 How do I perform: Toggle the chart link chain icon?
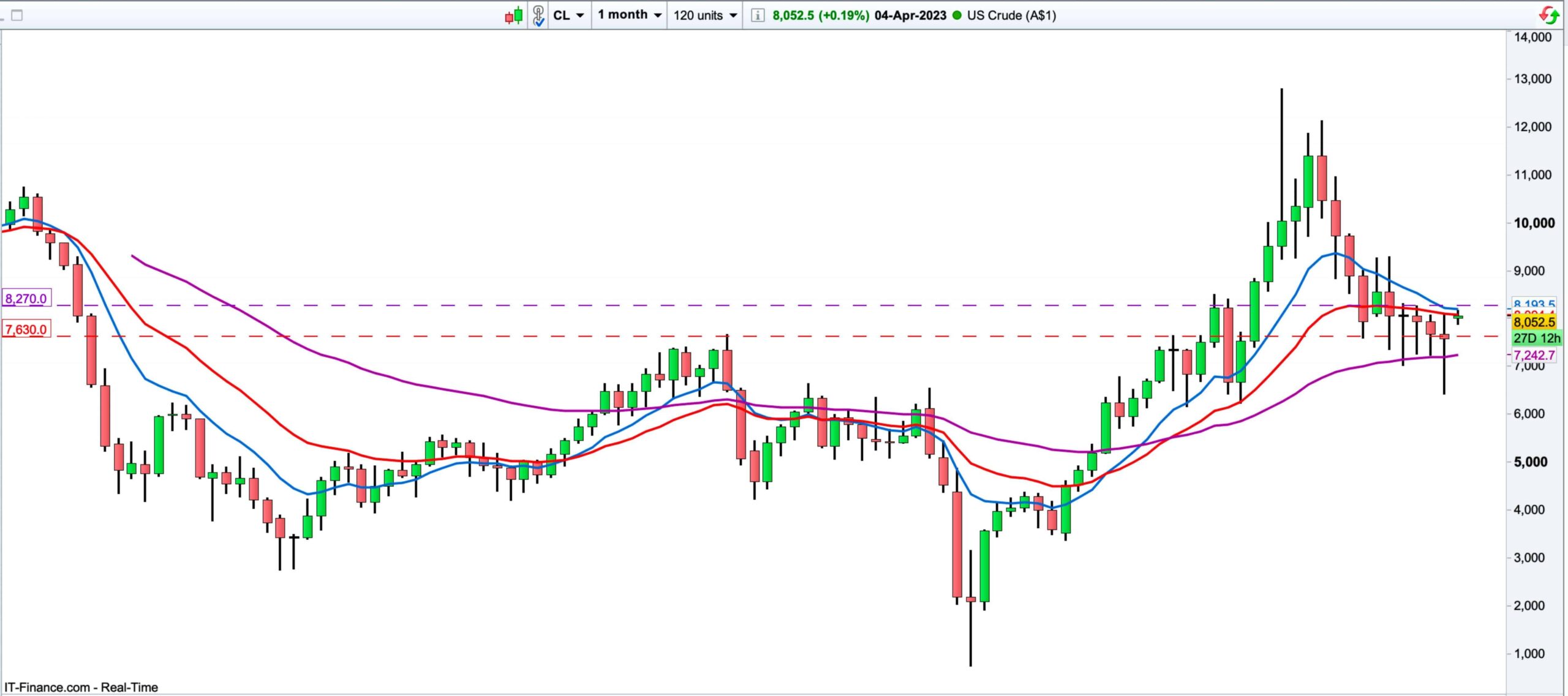tap(538, 15)
